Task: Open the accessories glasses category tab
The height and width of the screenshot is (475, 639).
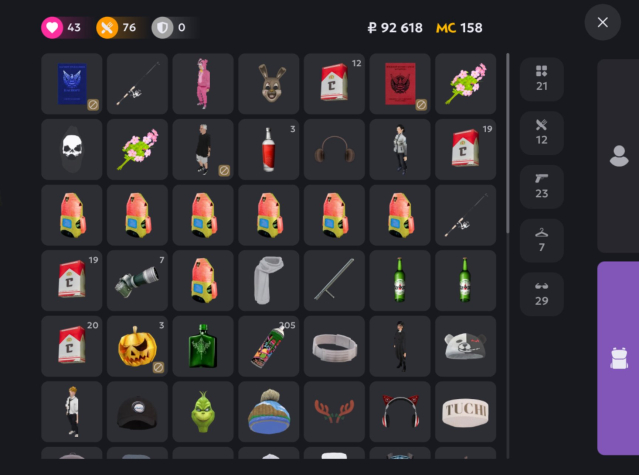Action: (x=542, y=294)
